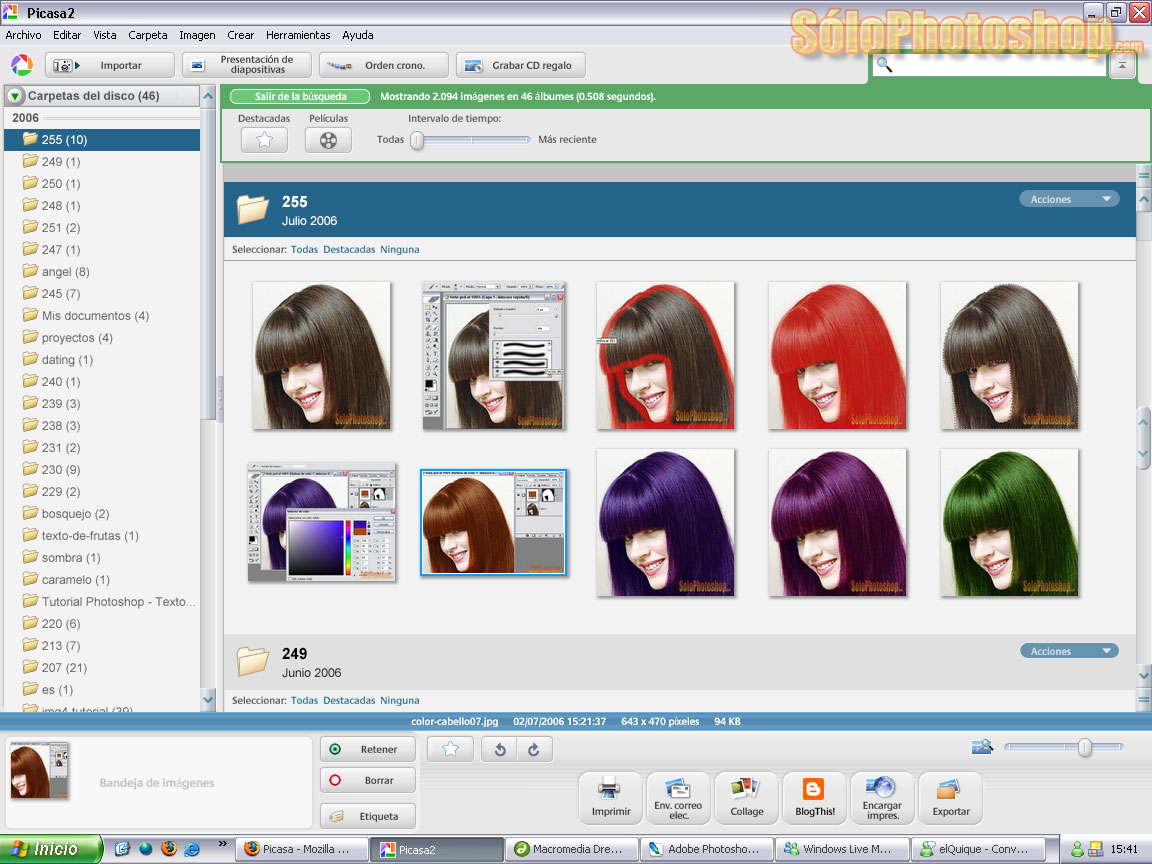Switch to Macromedia Dreamweaver taskbar button
Screen dimensions: 1152x864
coord(572,849)
